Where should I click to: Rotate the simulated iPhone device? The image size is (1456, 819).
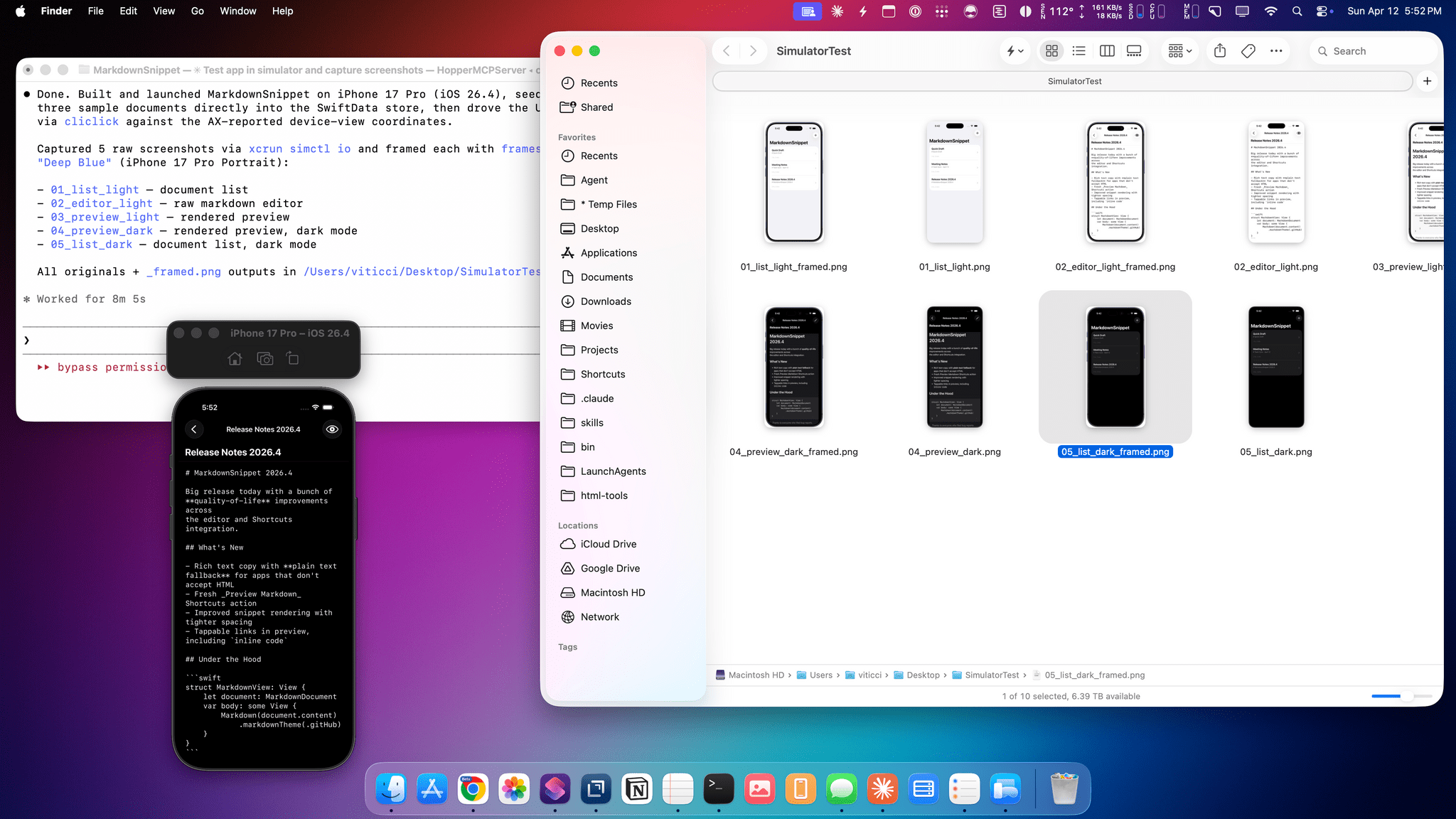click(x=292, y=359)
